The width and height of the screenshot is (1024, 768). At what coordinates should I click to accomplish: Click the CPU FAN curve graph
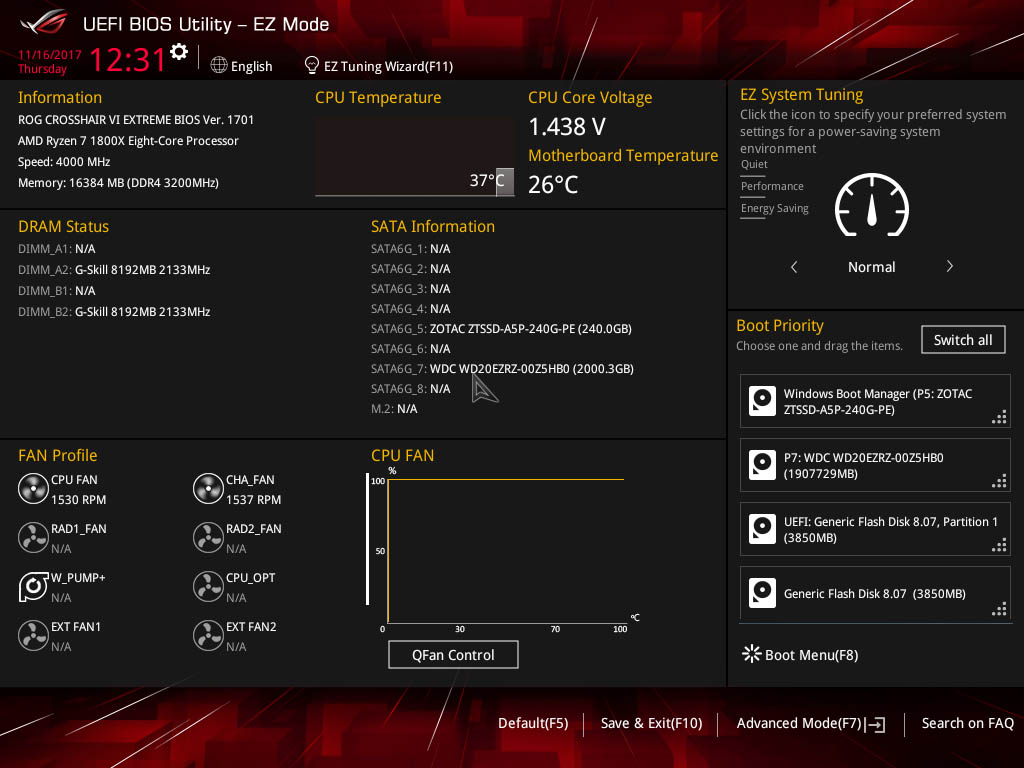click(x=506, y=551)
